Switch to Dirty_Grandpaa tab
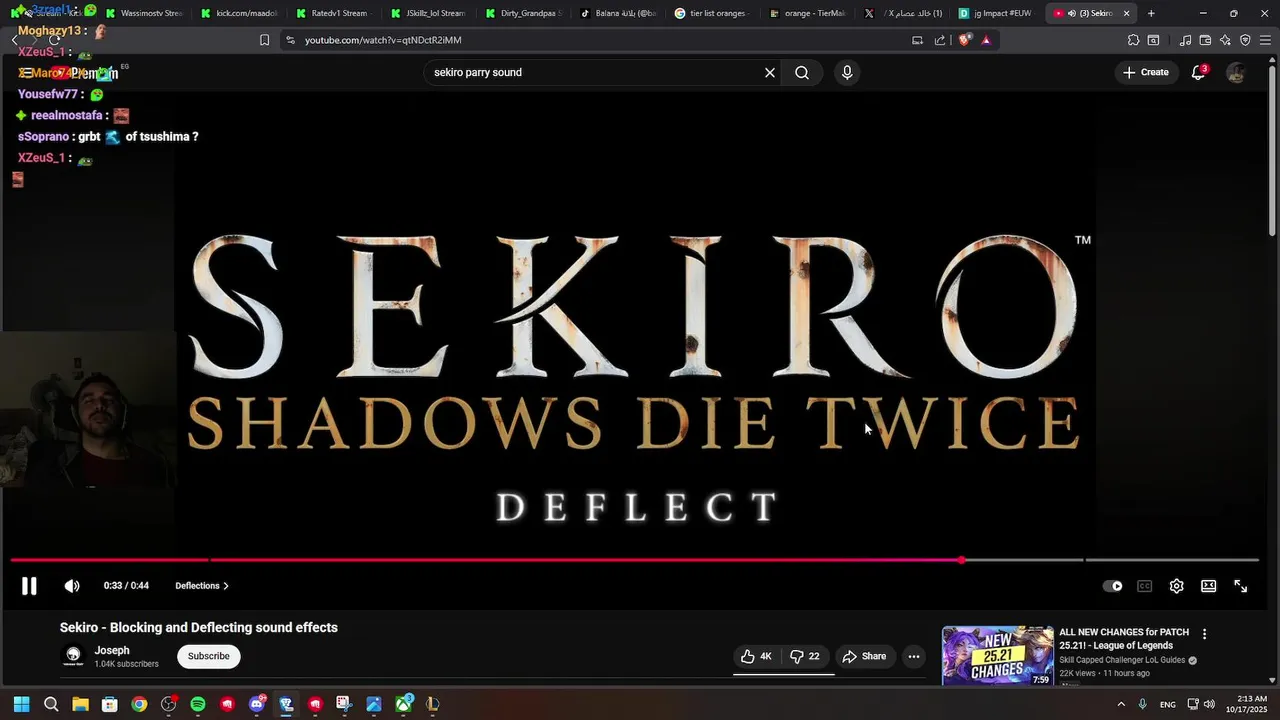 (x=524, y=13)
